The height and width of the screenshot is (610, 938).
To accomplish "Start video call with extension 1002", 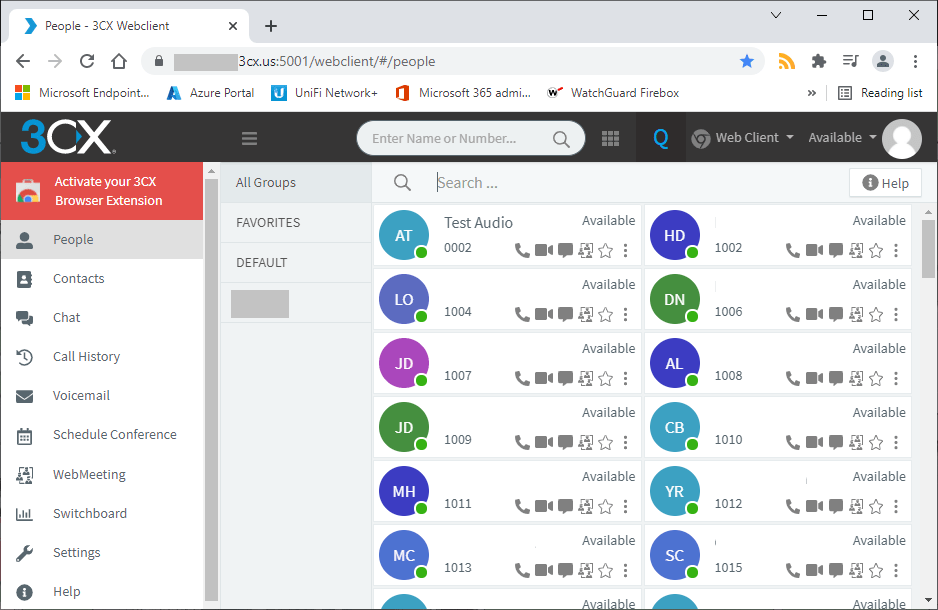I will (814, 250).
